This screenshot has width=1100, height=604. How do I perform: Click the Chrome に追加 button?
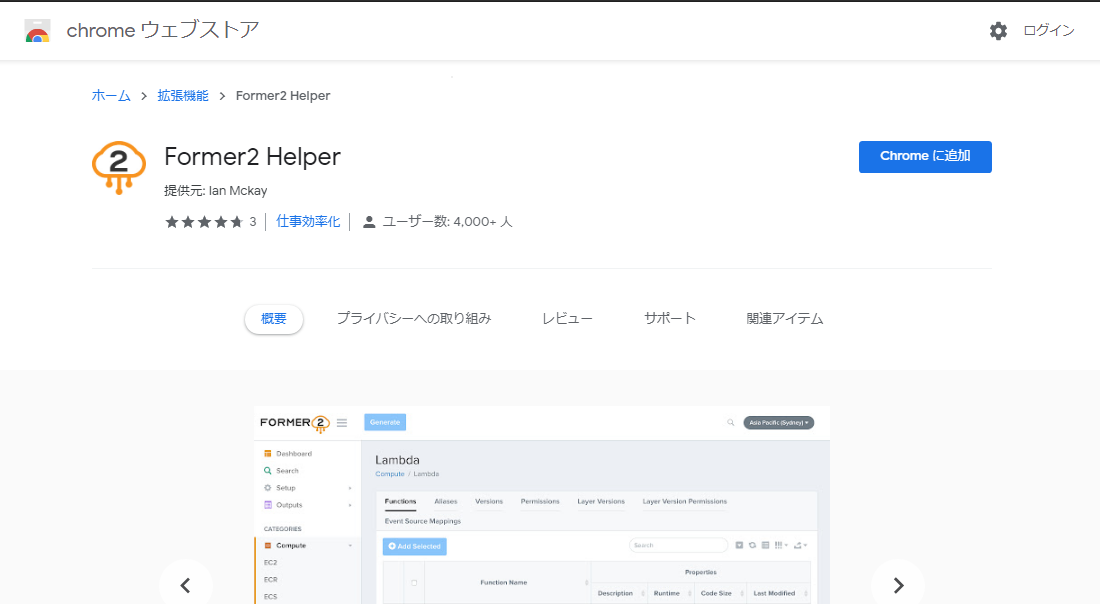point(925,156)
